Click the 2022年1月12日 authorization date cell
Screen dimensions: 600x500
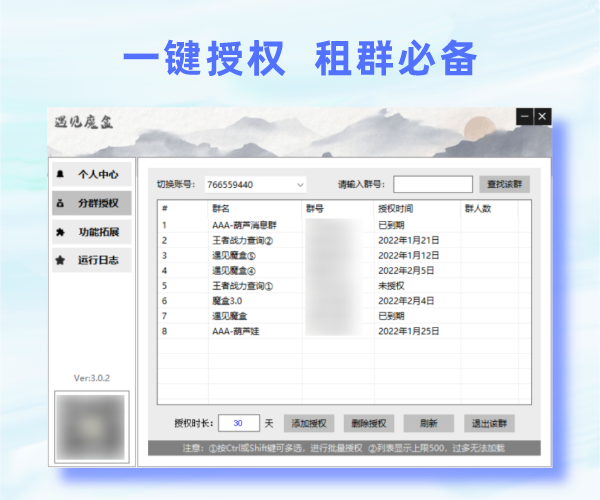pos(409,255)
